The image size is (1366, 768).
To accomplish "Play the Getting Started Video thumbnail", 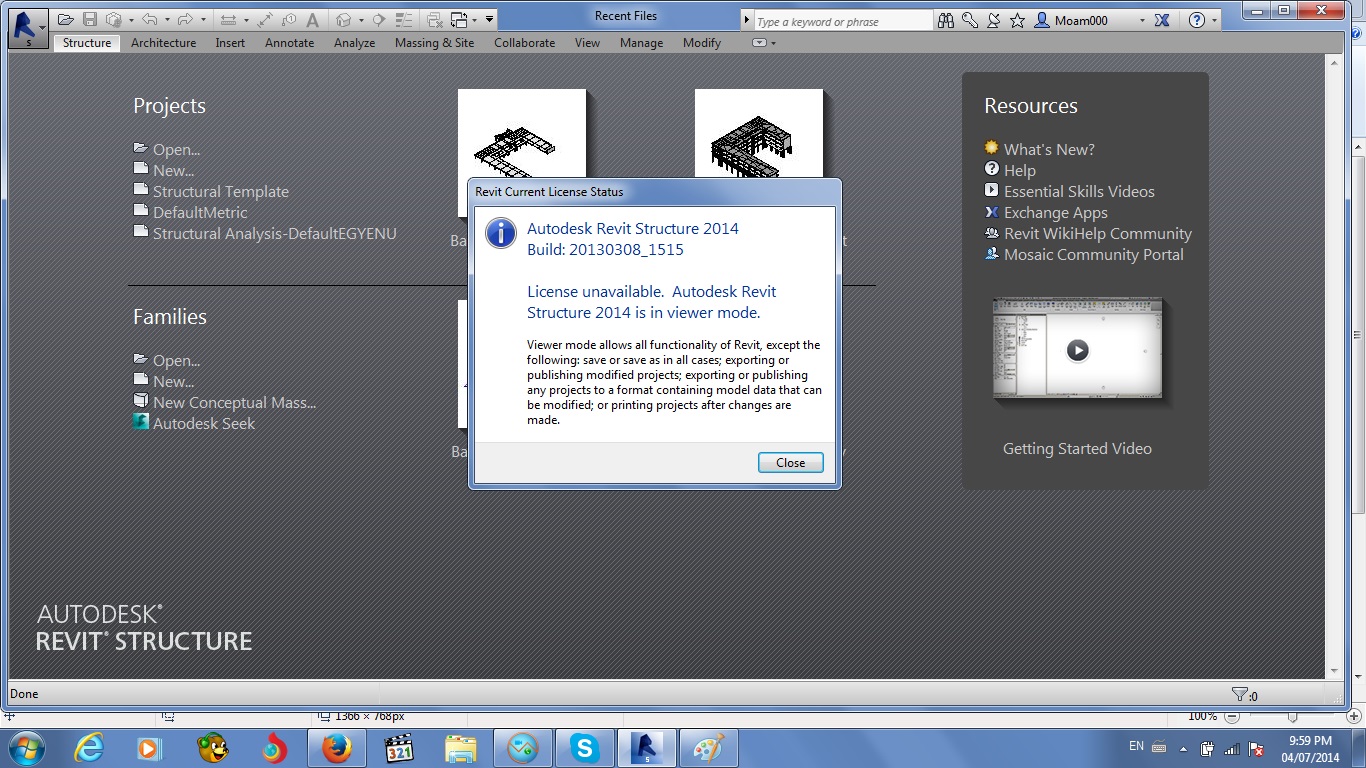I will 1077,350.
